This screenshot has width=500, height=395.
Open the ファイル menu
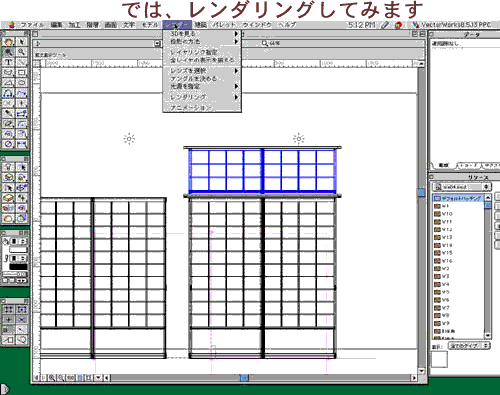32,25
